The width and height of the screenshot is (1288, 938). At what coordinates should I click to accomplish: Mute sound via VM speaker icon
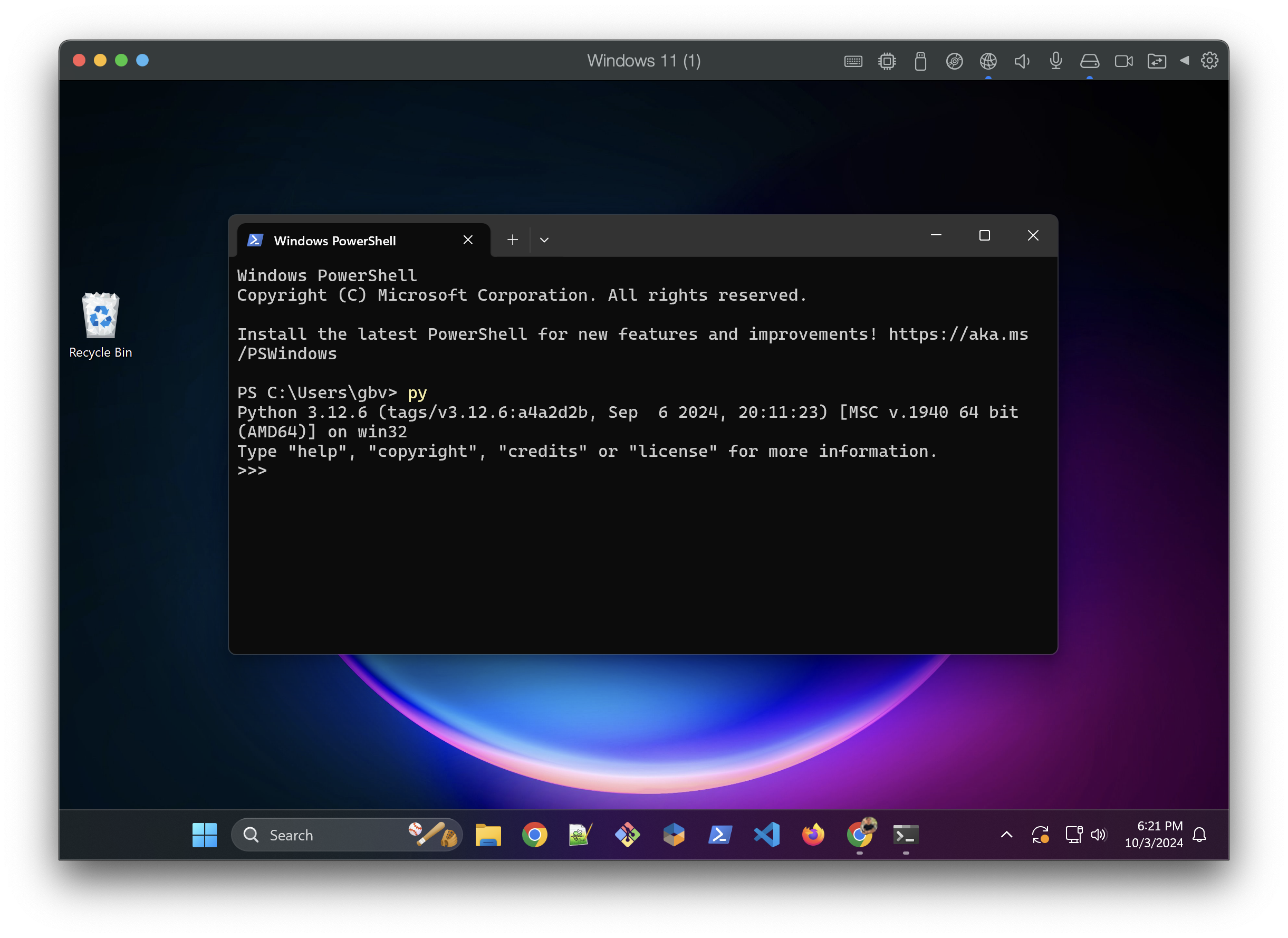(1022, 61)
